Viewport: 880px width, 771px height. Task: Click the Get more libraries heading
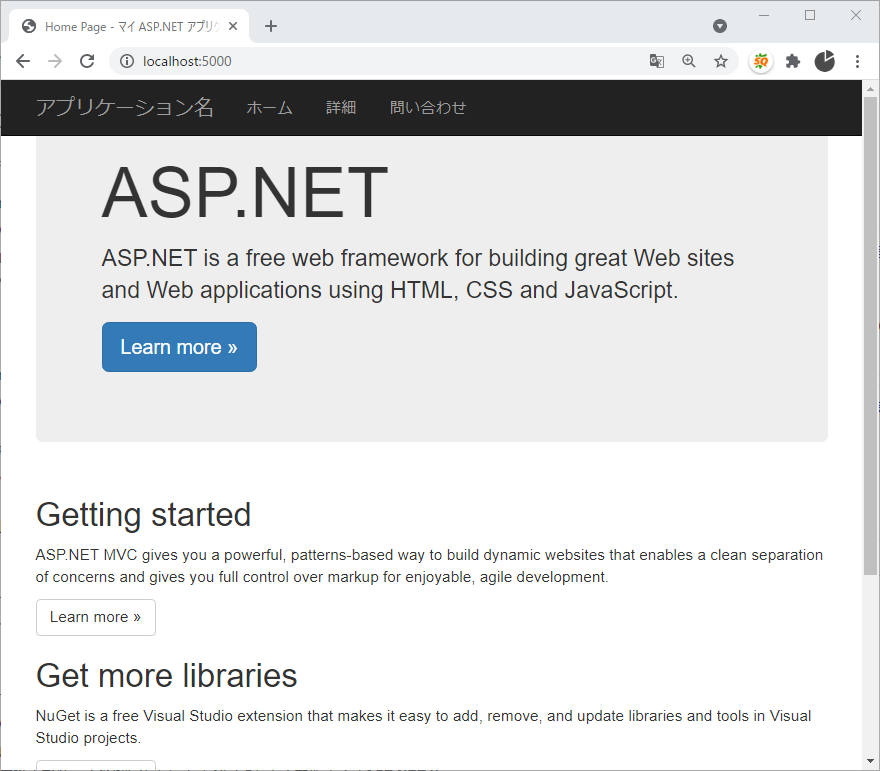point(167,676)
